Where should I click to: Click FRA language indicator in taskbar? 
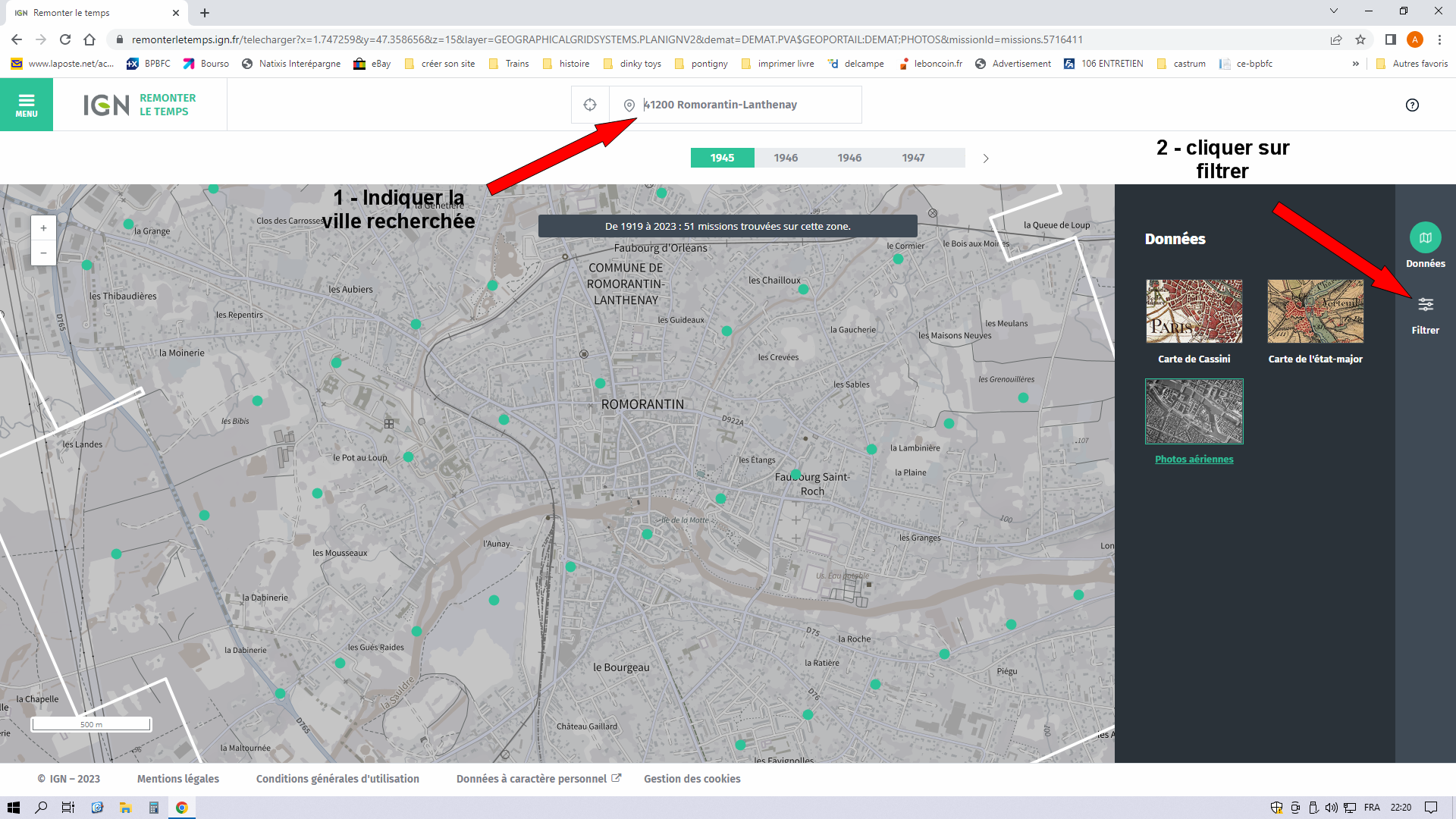1372,808
